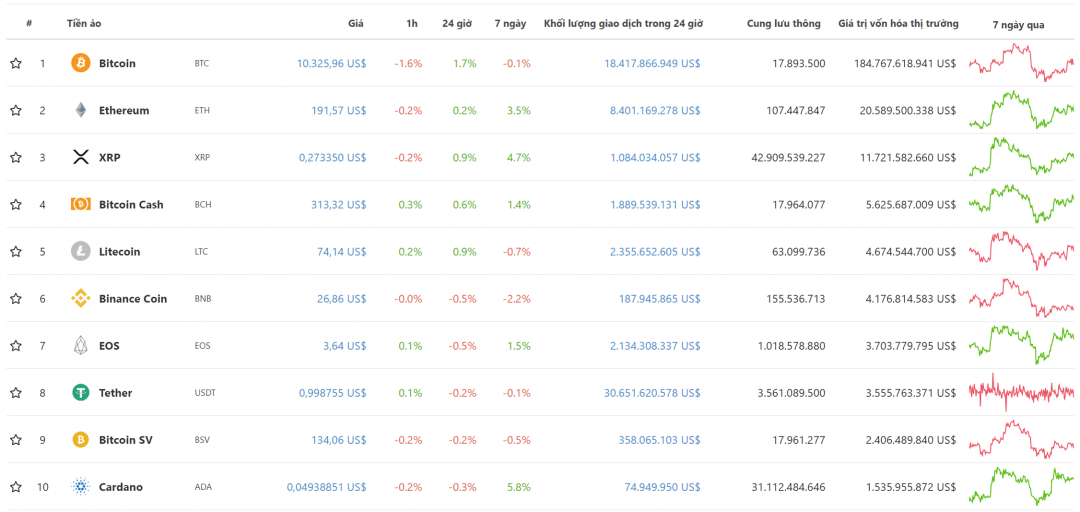Mark Litecoin with the star icon

click(16, 252)
